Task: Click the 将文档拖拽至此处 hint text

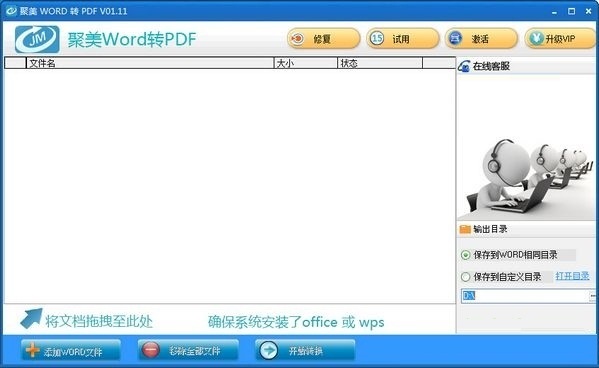Action: 99,321
